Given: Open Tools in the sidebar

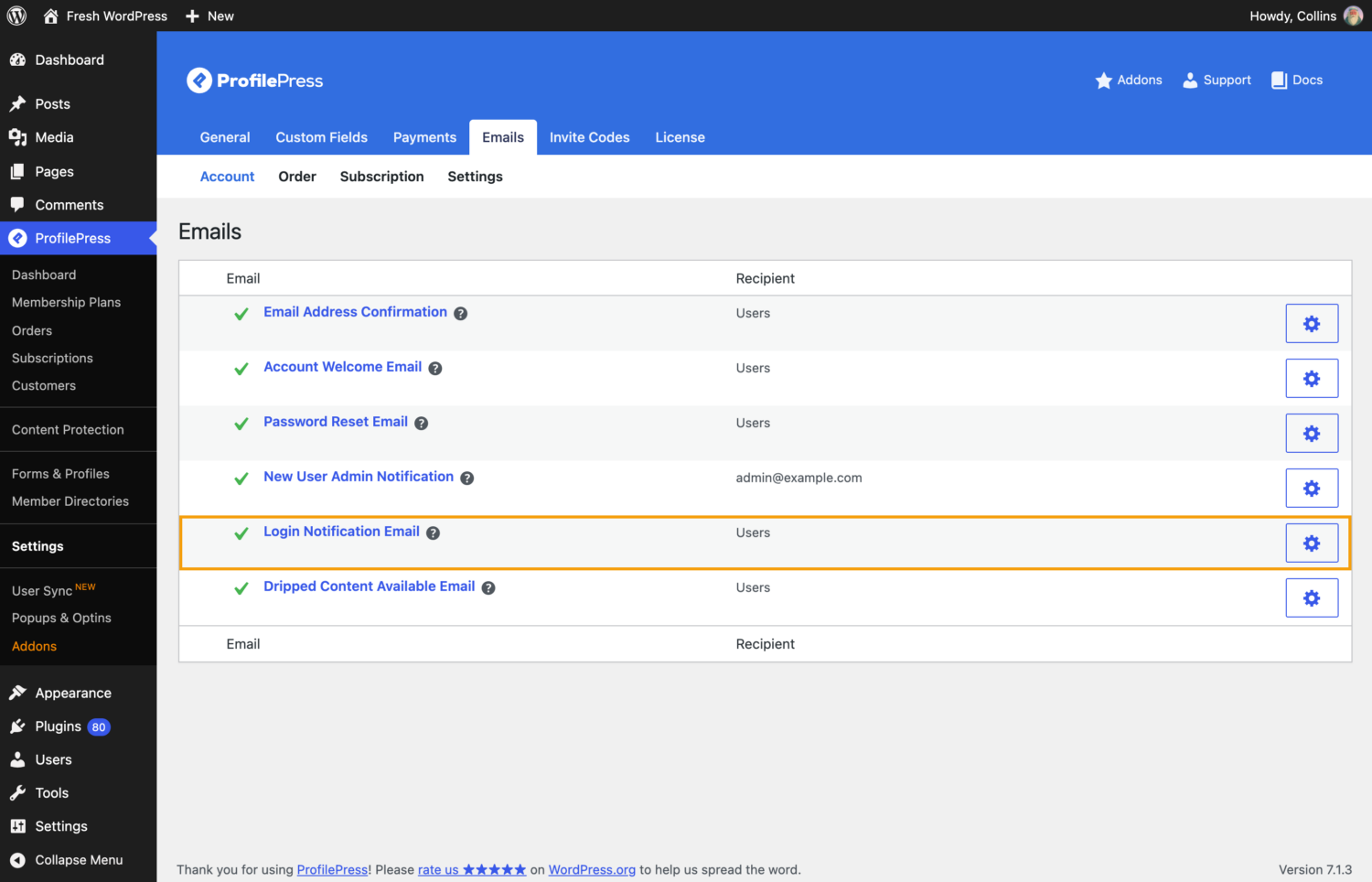Looking at the screenshot, I should click(x=78, y=792).
